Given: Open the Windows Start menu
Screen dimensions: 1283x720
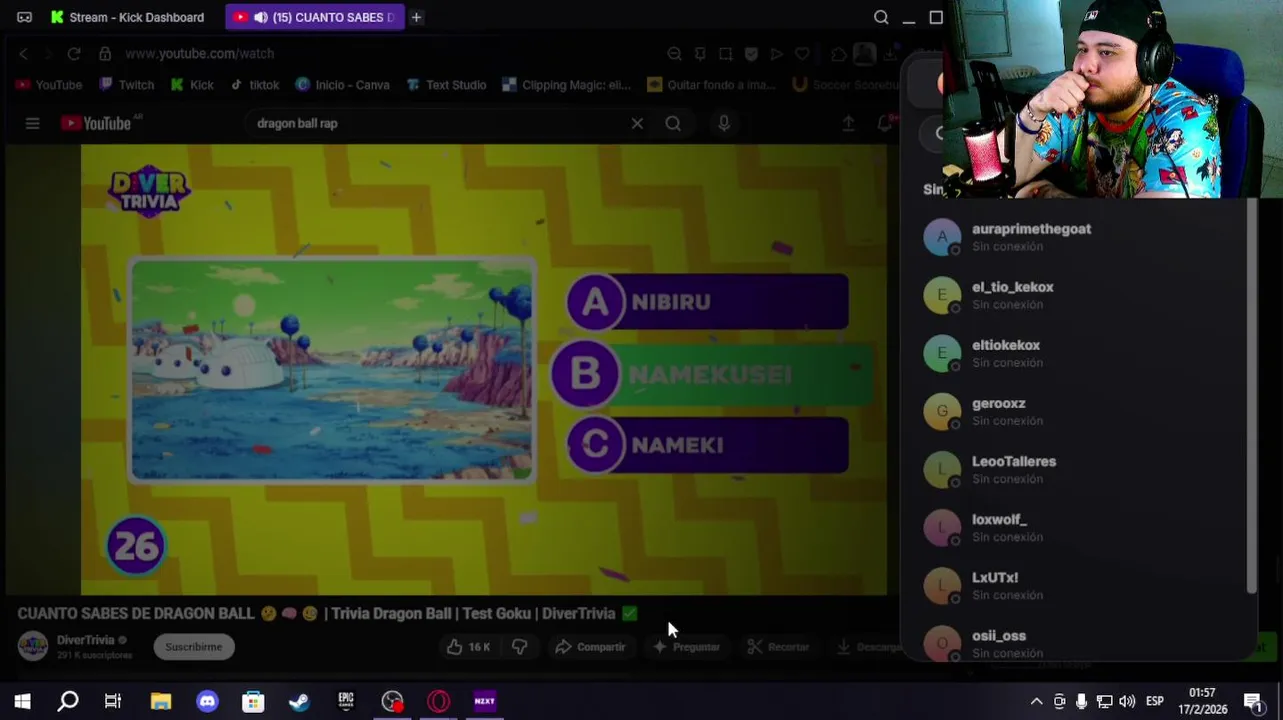Looking at the screenshot, I should coord(22,701).
